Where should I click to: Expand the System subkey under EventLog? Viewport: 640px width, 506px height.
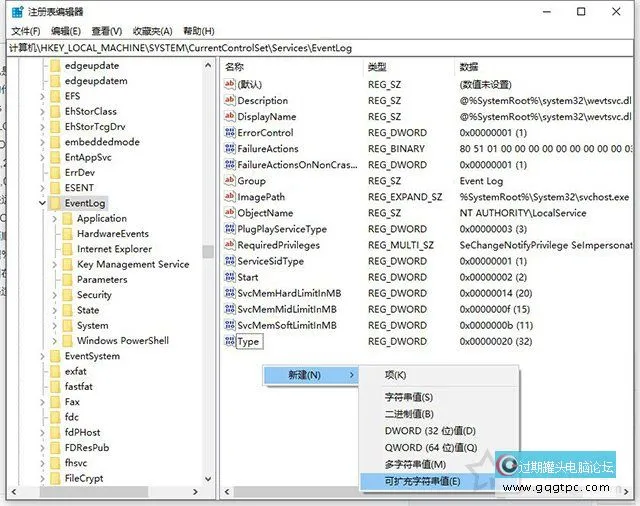(x=55, y=325)
